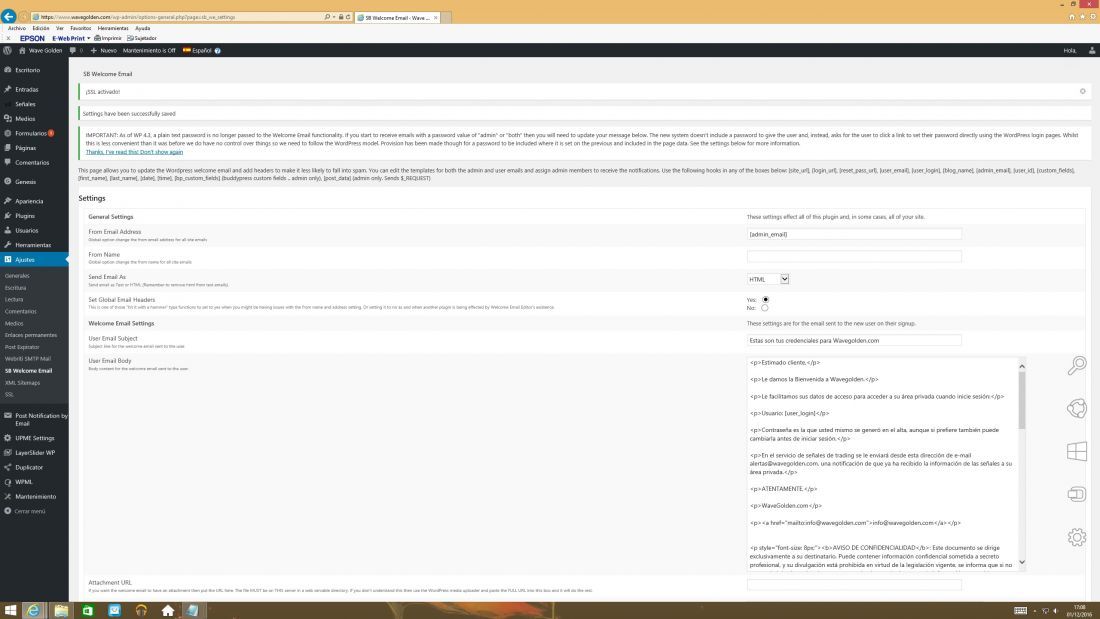1100x619 pixels.
Task: Open File Explorer from the taskbar
Action: [x=61, y=611]
